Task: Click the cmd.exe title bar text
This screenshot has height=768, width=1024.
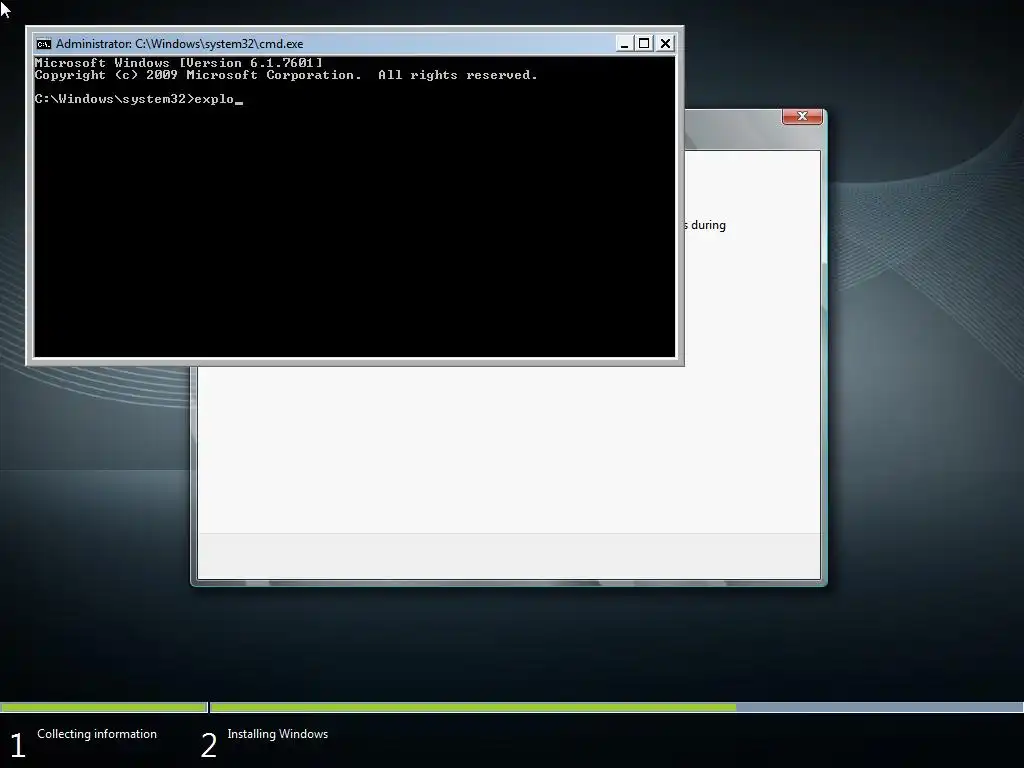Action: 180,44
